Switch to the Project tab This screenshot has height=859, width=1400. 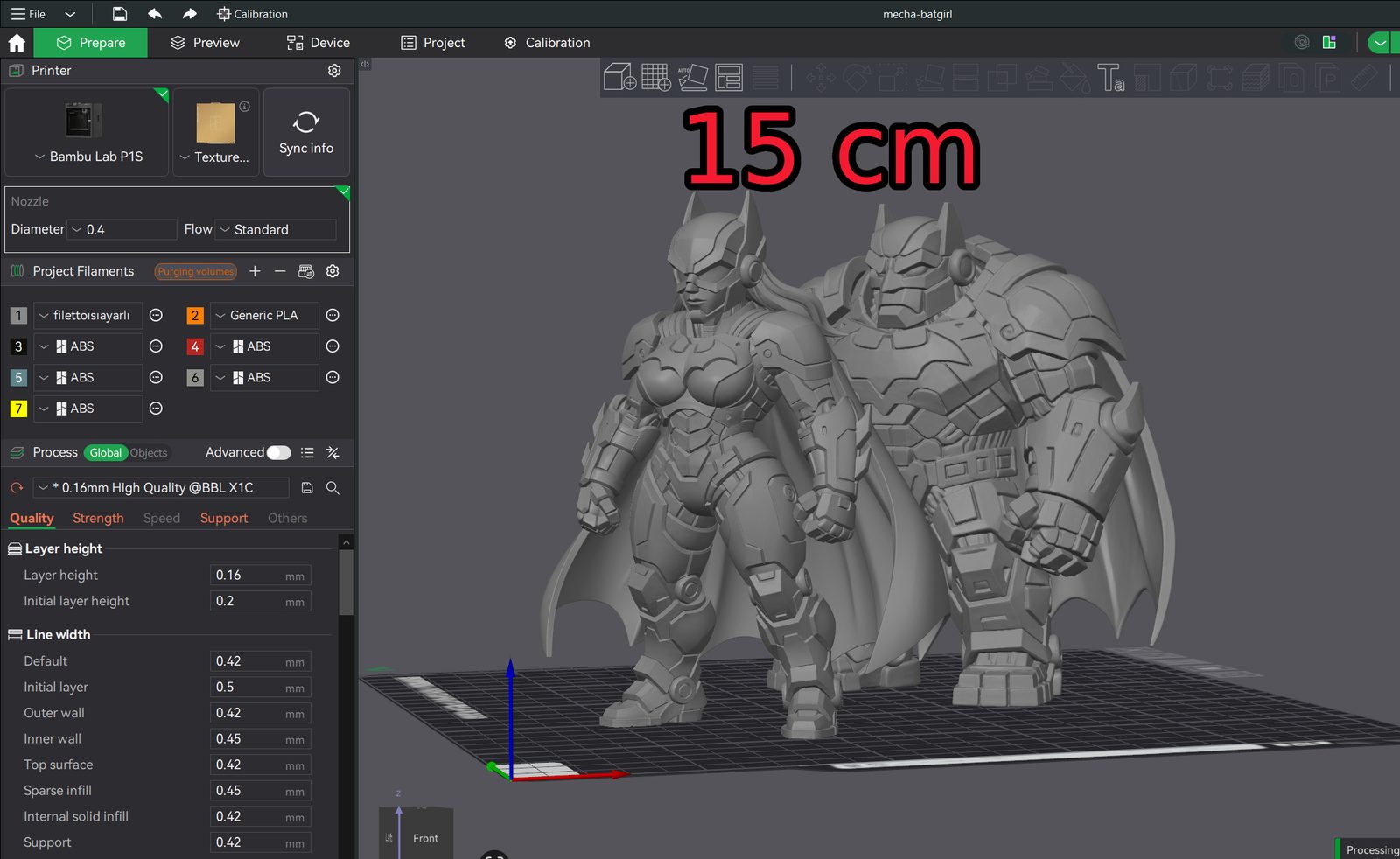pos(433,43)
